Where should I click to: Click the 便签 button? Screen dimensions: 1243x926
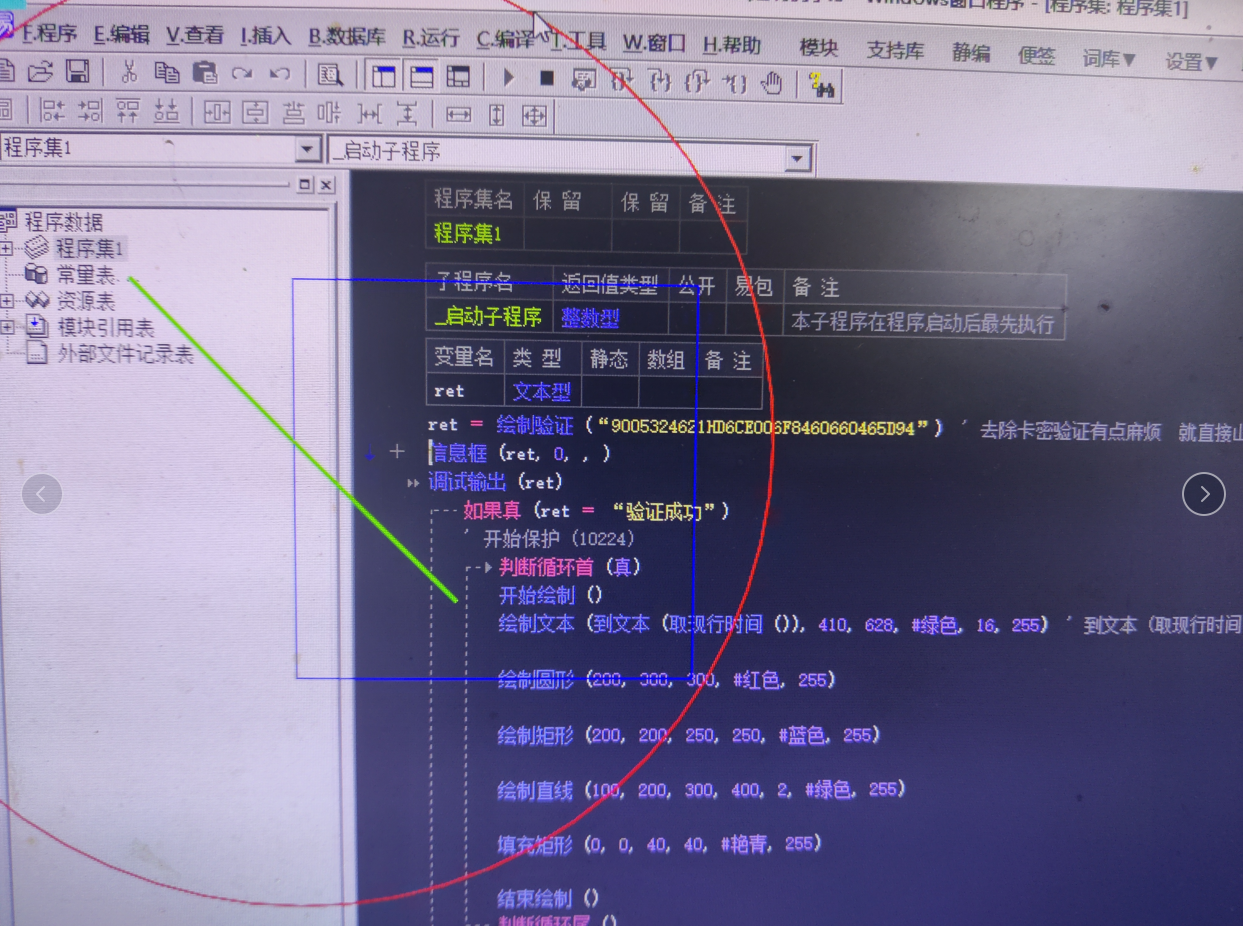click(1036, 55)
